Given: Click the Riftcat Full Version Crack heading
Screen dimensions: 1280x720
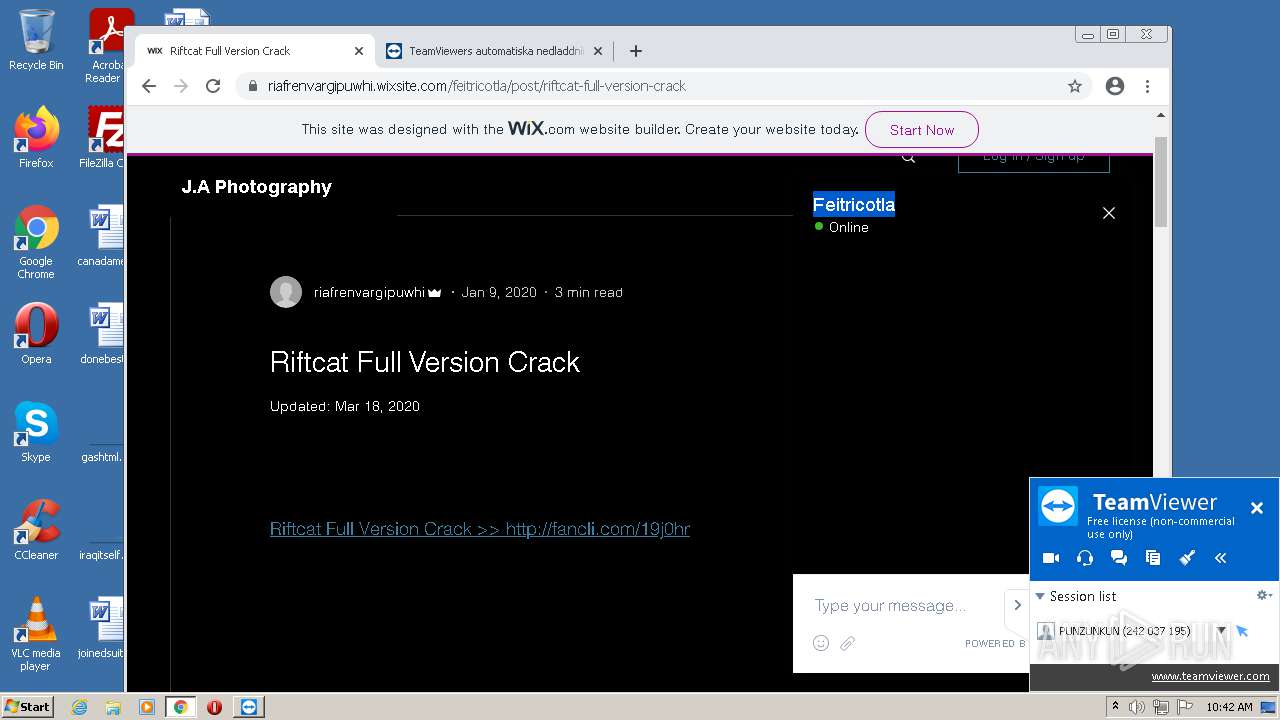Looking at the screenshot, I should tap(425, 362).
